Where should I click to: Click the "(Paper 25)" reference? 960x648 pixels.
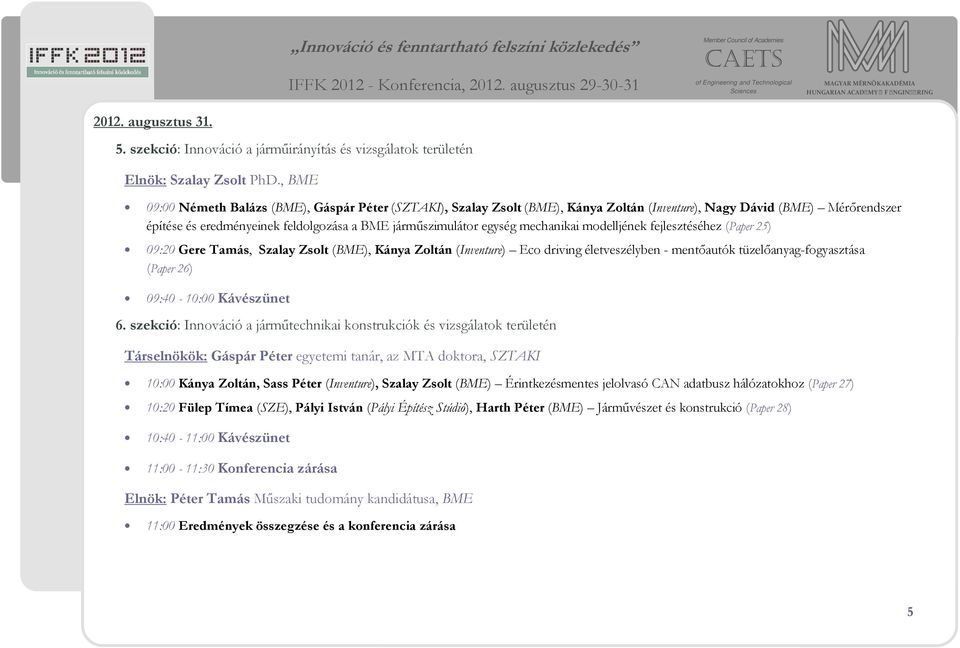click(x=748, y=227)
